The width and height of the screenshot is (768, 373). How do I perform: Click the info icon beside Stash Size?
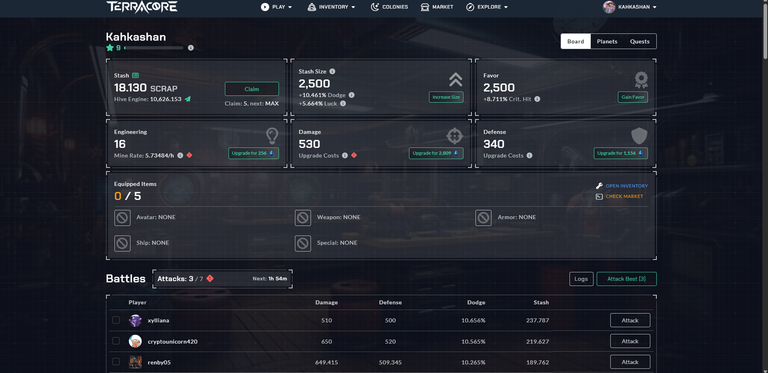332,71
